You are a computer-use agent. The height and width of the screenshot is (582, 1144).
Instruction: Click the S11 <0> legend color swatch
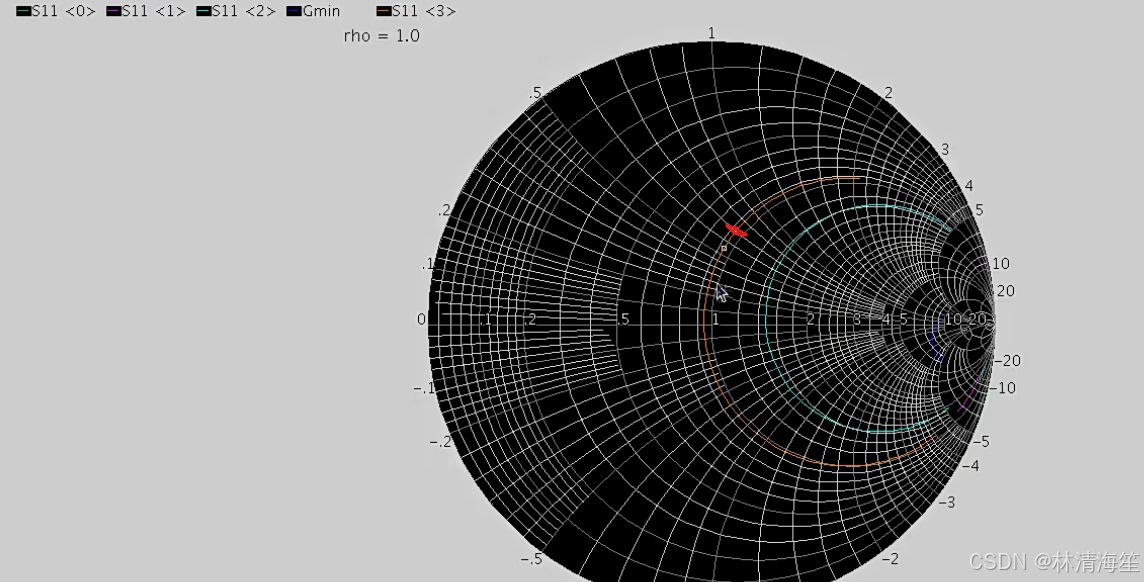23,12
